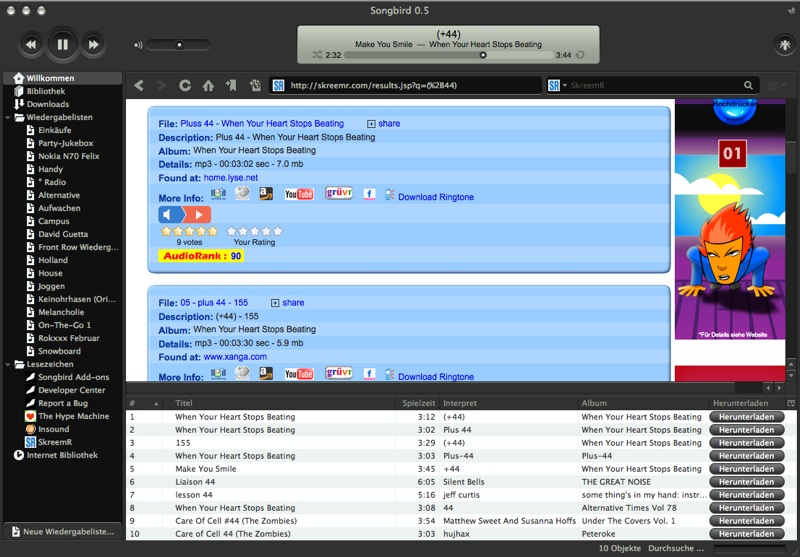This screenshot has height=557, width=800.
Task: Collapse the Lesezeichen folder
Action: tap(8, 364)
